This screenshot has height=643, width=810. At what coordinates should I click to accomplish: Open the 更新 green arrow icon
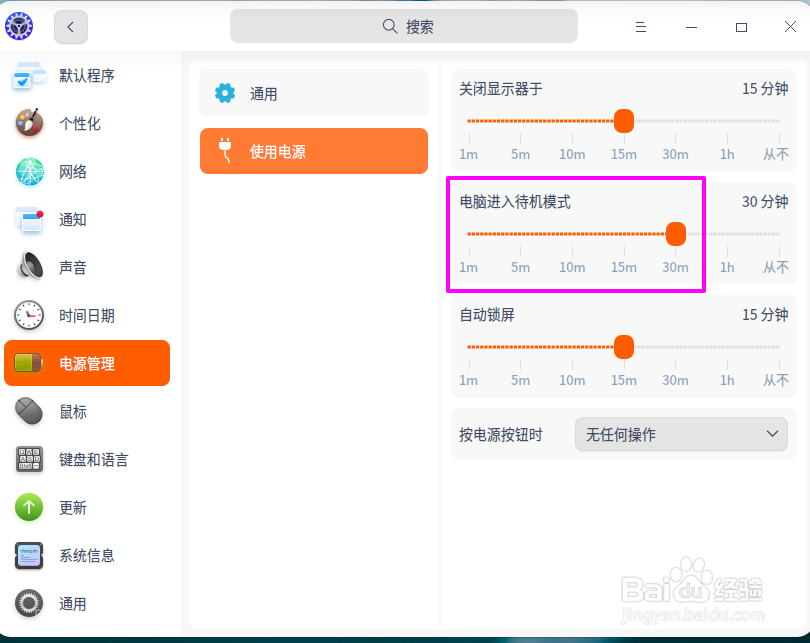(x=29, y=507)
